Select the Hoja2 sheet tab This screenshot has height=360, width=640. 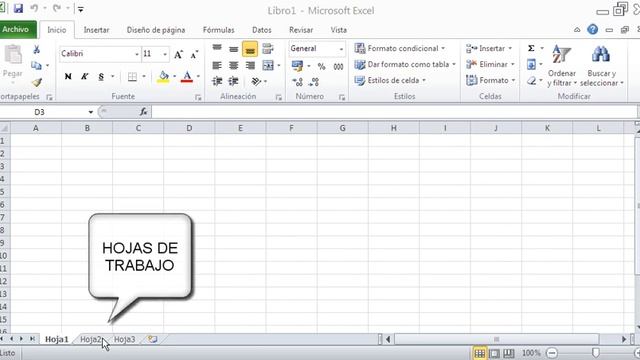point(91,339)
